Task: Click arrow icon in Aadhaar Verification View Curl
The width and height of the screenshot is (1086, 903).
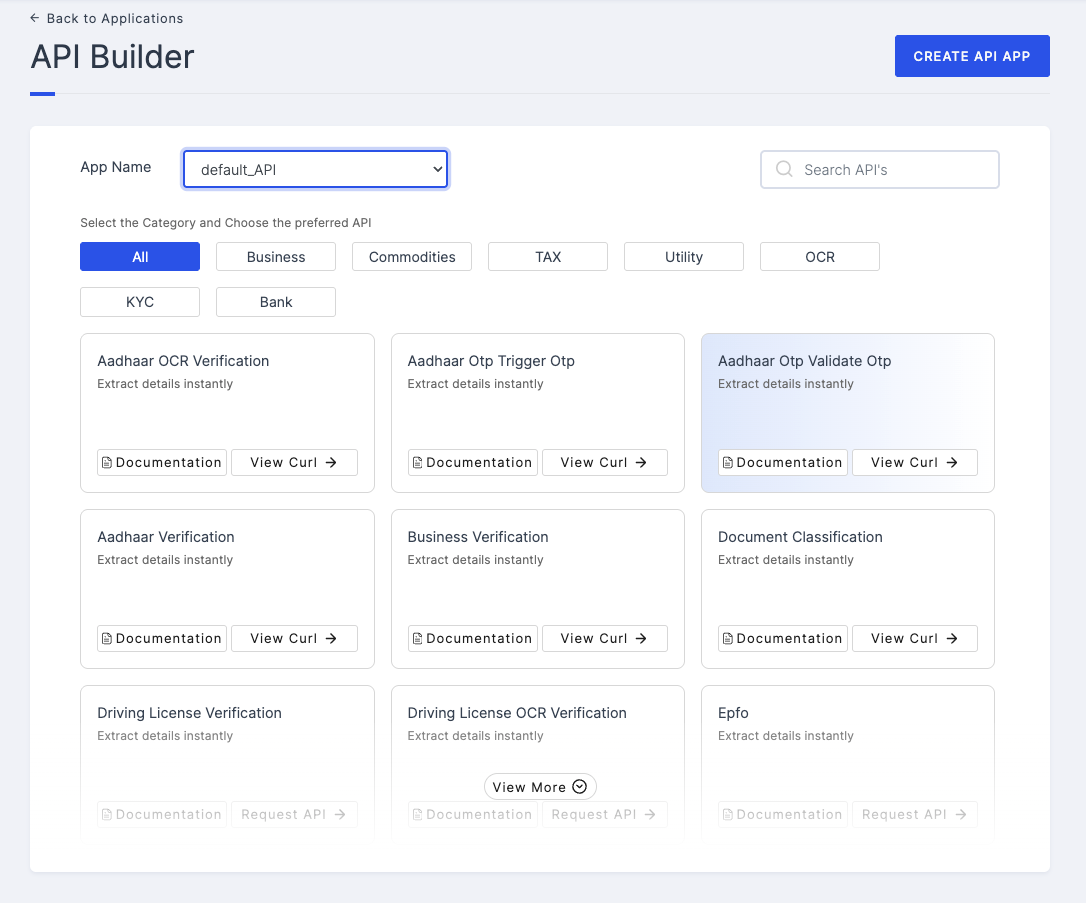Action: [x=331, y=639]
